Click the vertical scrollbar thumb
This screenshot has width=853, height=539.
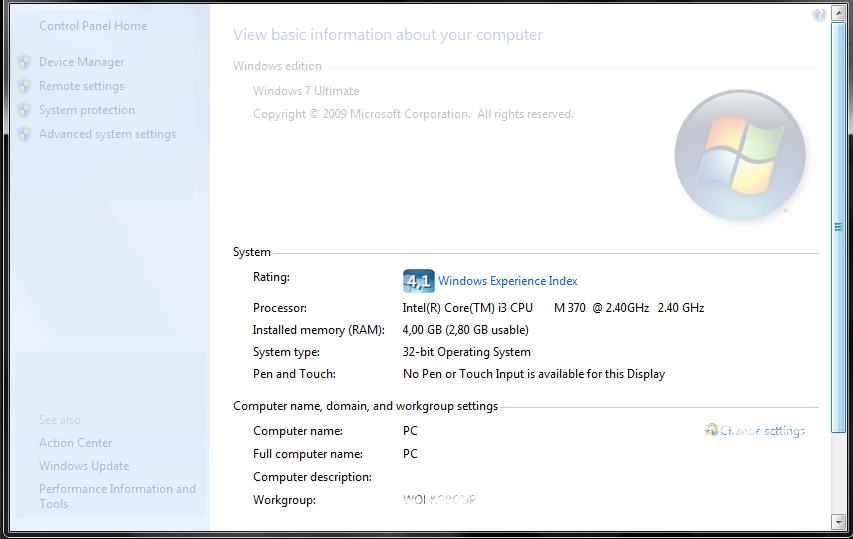tap(838, 227)
